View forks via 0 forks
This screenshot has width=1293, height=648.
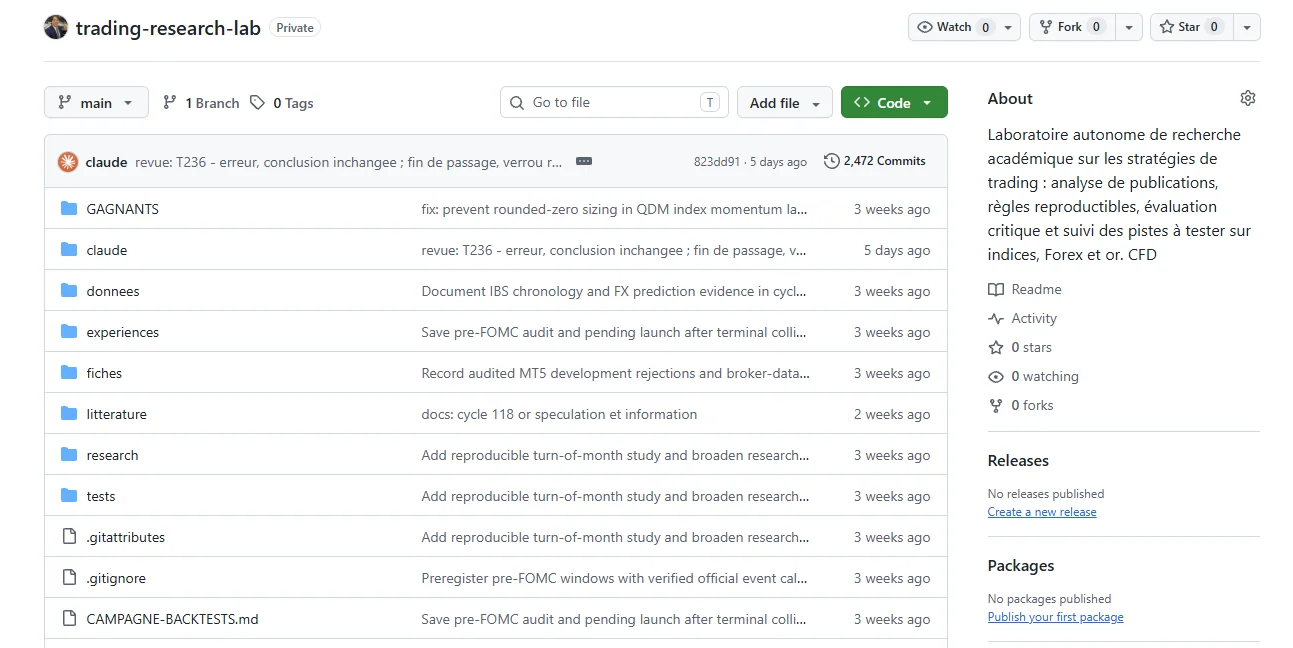point(1021,405)
